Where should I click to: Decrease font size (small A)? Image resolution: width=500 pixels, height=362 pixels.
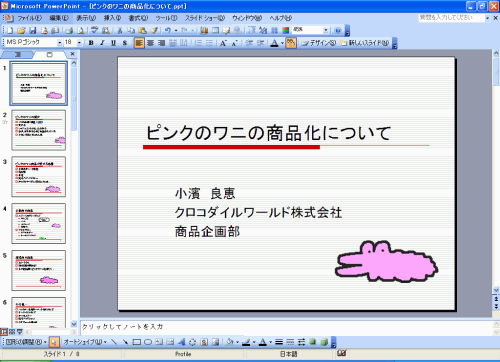(x=234, y=43)
